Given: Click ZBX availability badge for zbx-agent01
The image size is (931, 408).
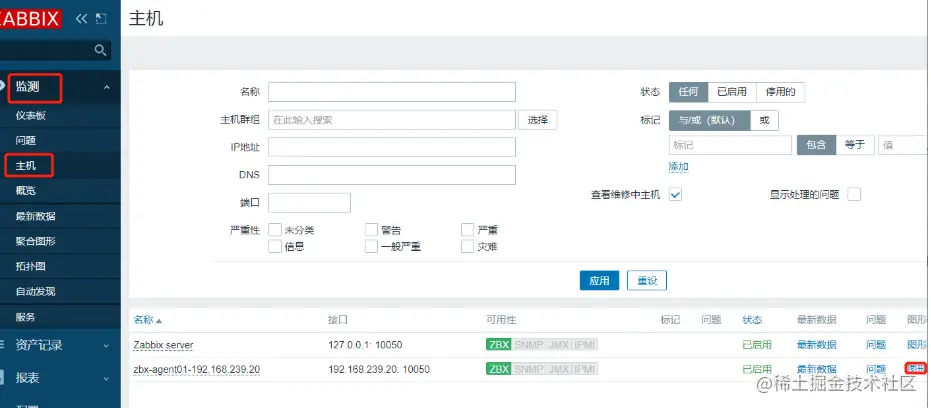Looking at the screenshot, I should click(x=499, y=369).
